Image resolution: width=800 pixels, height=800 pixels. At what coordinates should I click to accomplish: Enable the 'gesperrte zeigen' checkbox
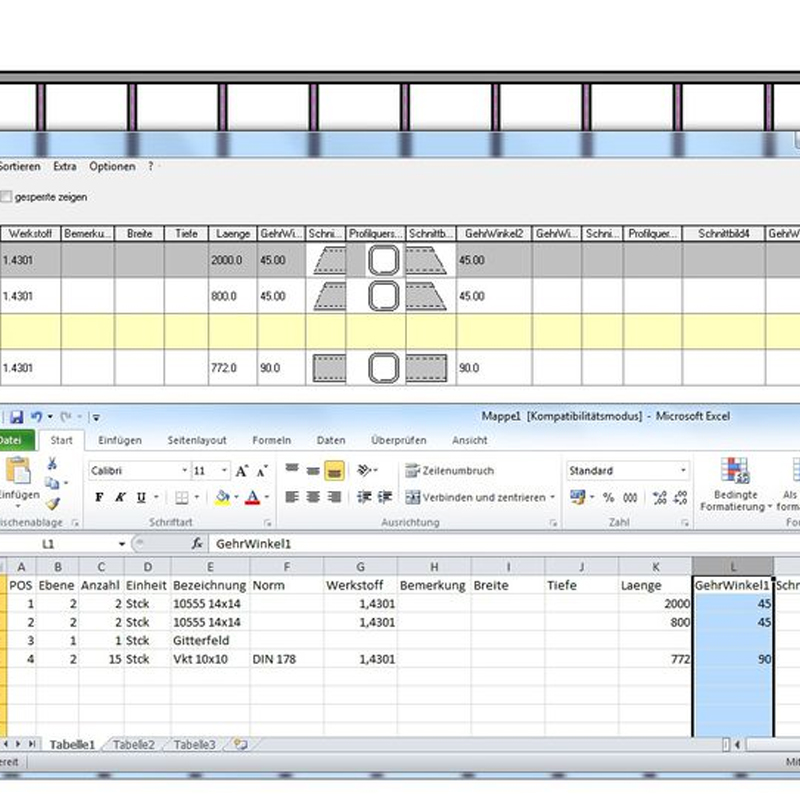pos(6,197)
